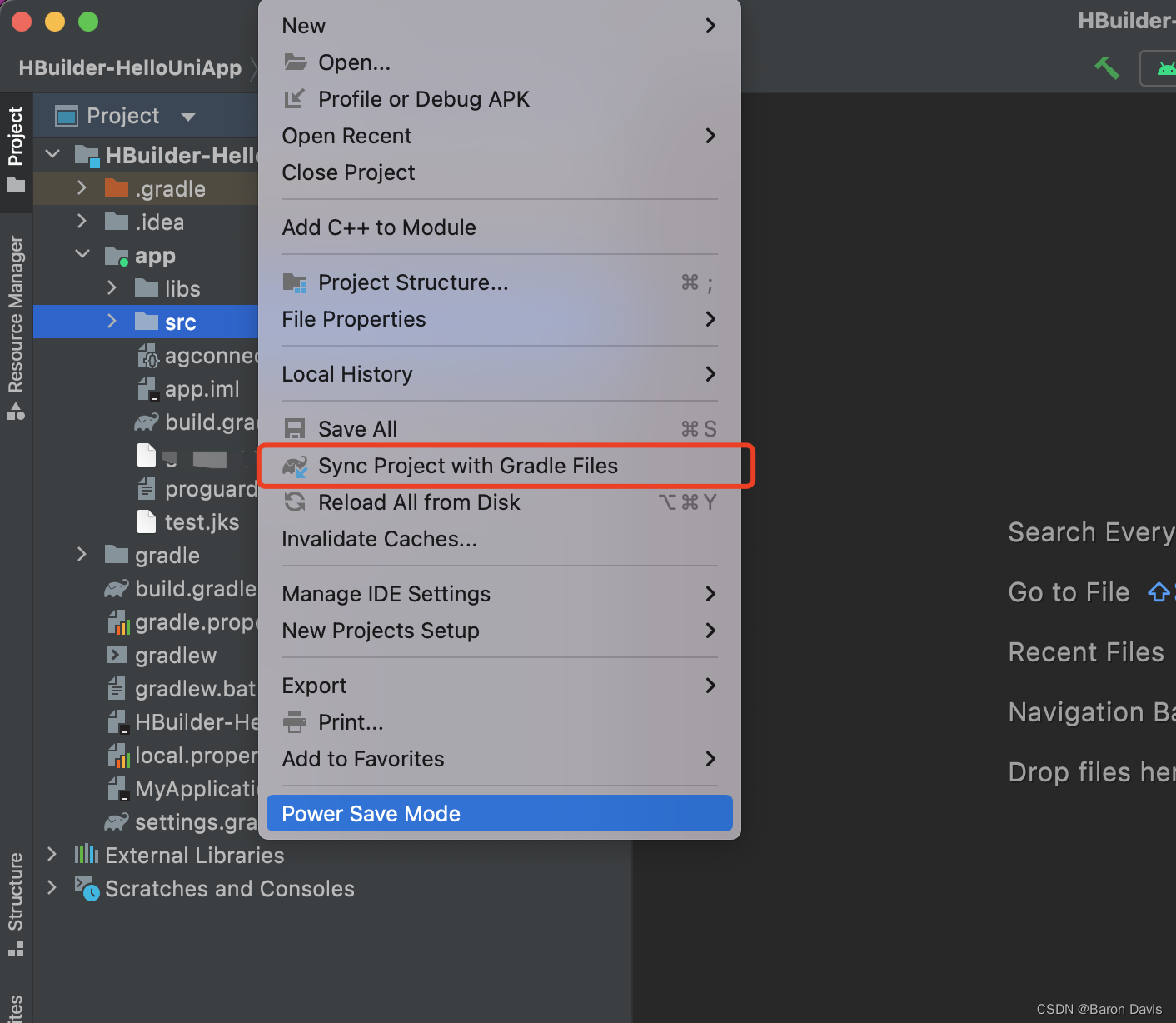The image size is (1176, 1023).
Task: Click HBuilder-HelloUniApp breadcrumb
Action: tap(130, 67)
